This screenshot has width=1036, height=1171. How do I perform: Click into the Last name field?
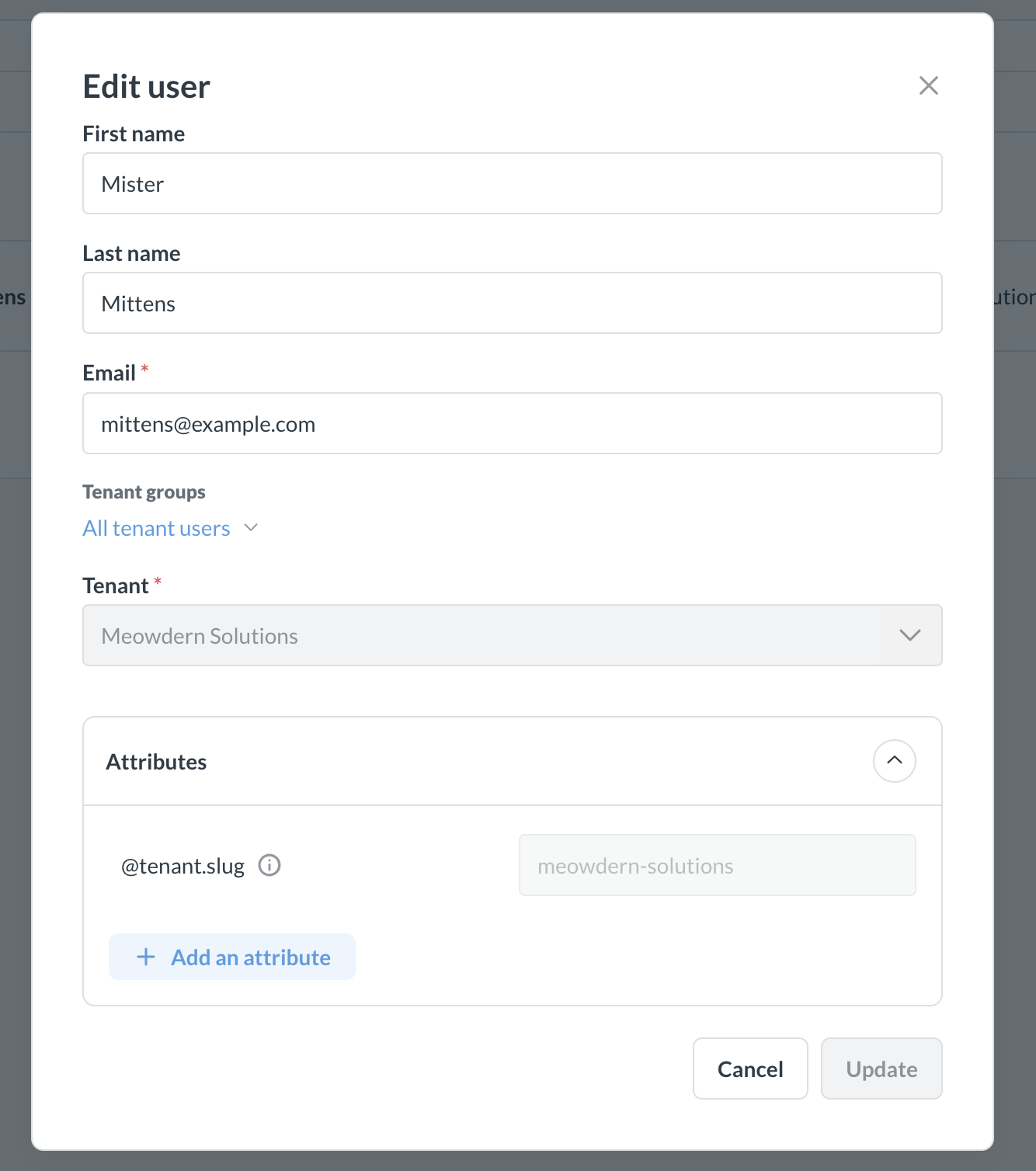click(x=512, y=304)
